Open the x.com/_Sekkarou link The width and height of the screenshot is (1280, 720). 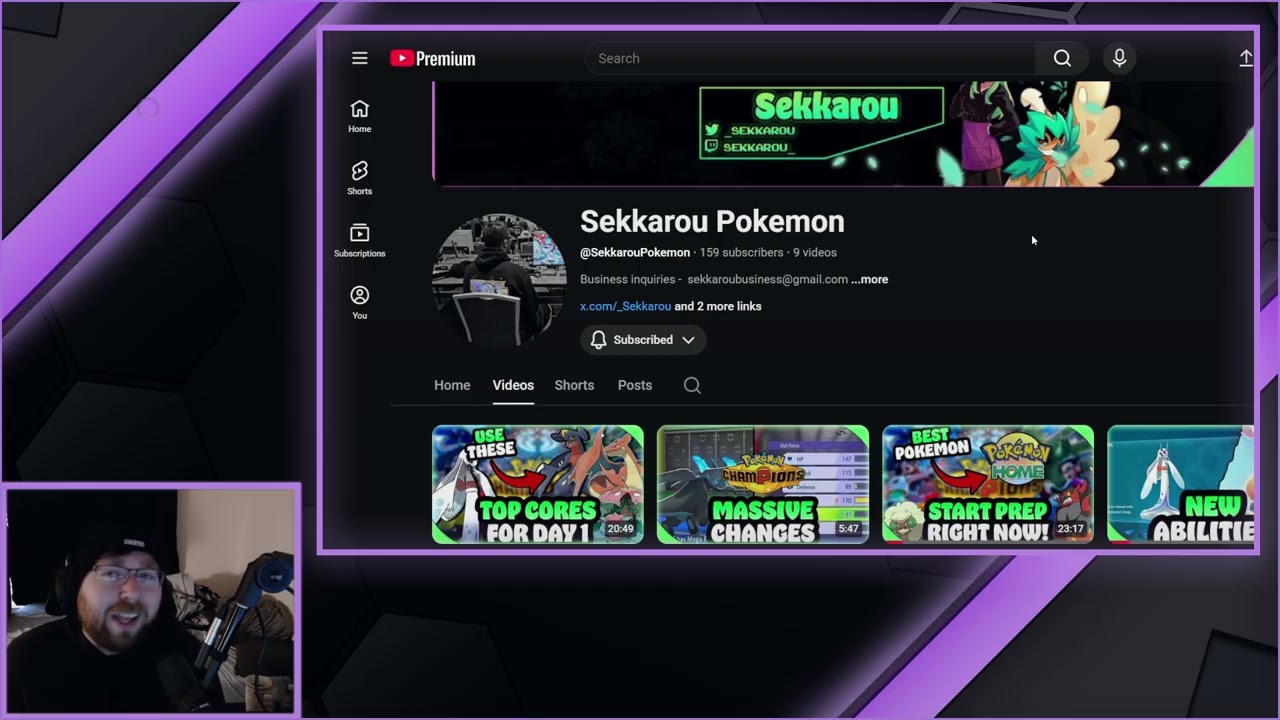point(625,306)
